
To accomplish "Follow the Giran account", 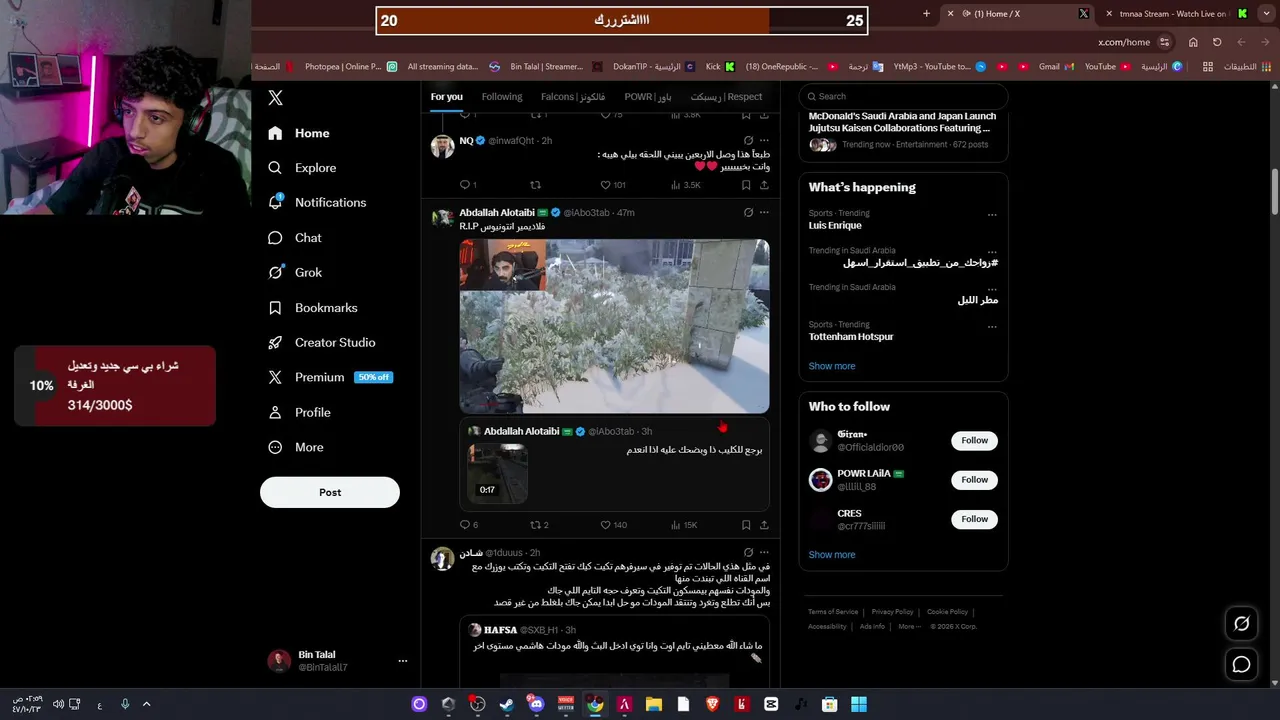I will tap(974, 440).
